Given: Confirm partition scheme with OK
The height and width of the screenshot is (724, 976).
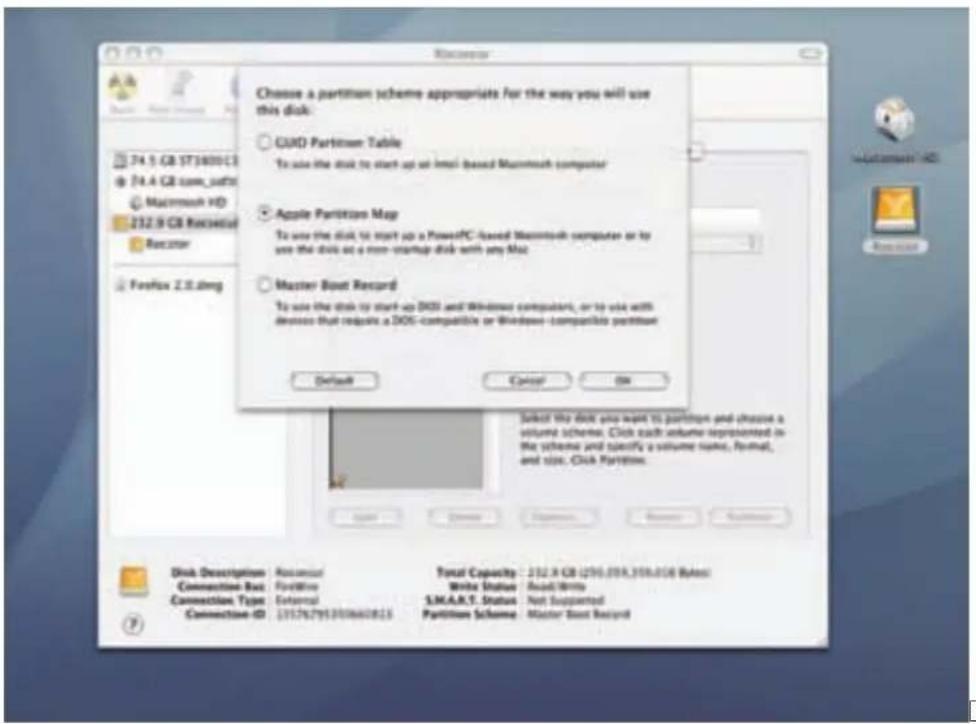Looking at the screenshot, I should click(624, 380).
